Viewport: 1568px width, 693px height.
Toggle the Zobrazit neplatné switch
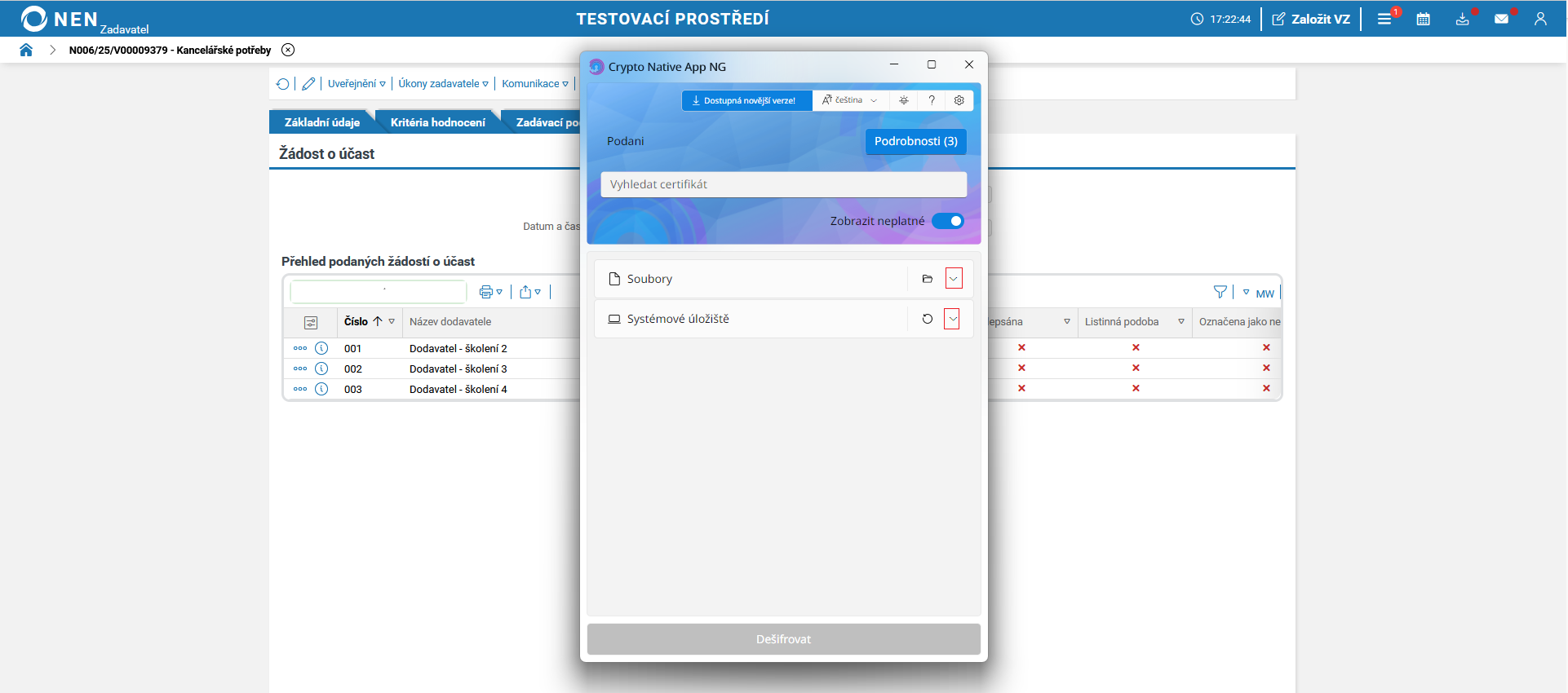(x=948, y=221)
